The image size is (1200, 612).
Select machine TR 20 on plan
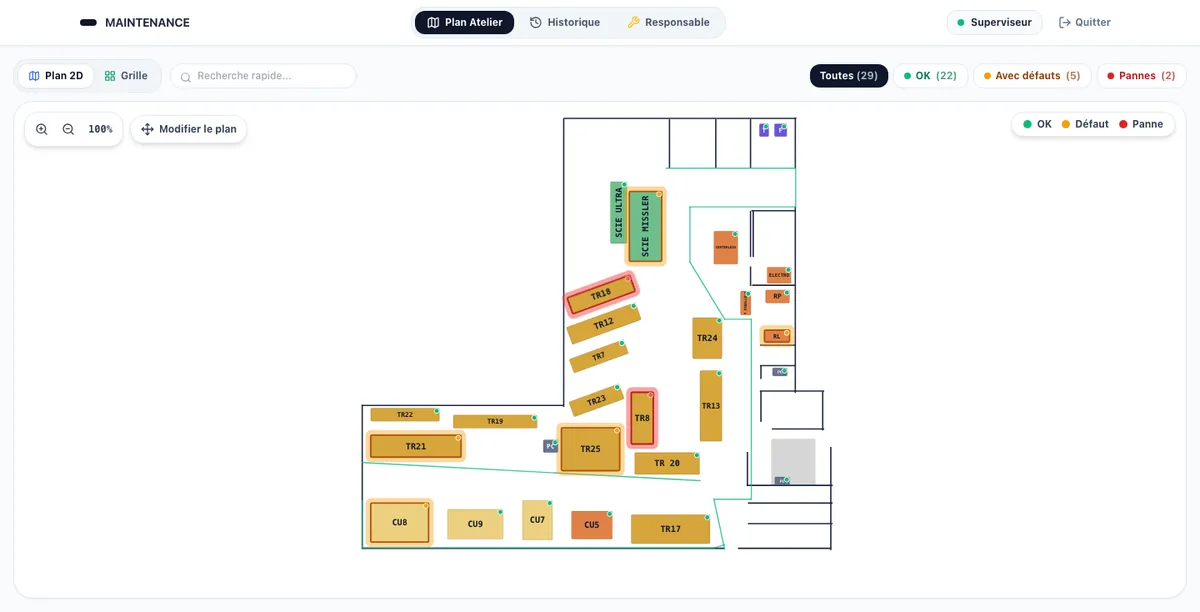tap(667, 463)
